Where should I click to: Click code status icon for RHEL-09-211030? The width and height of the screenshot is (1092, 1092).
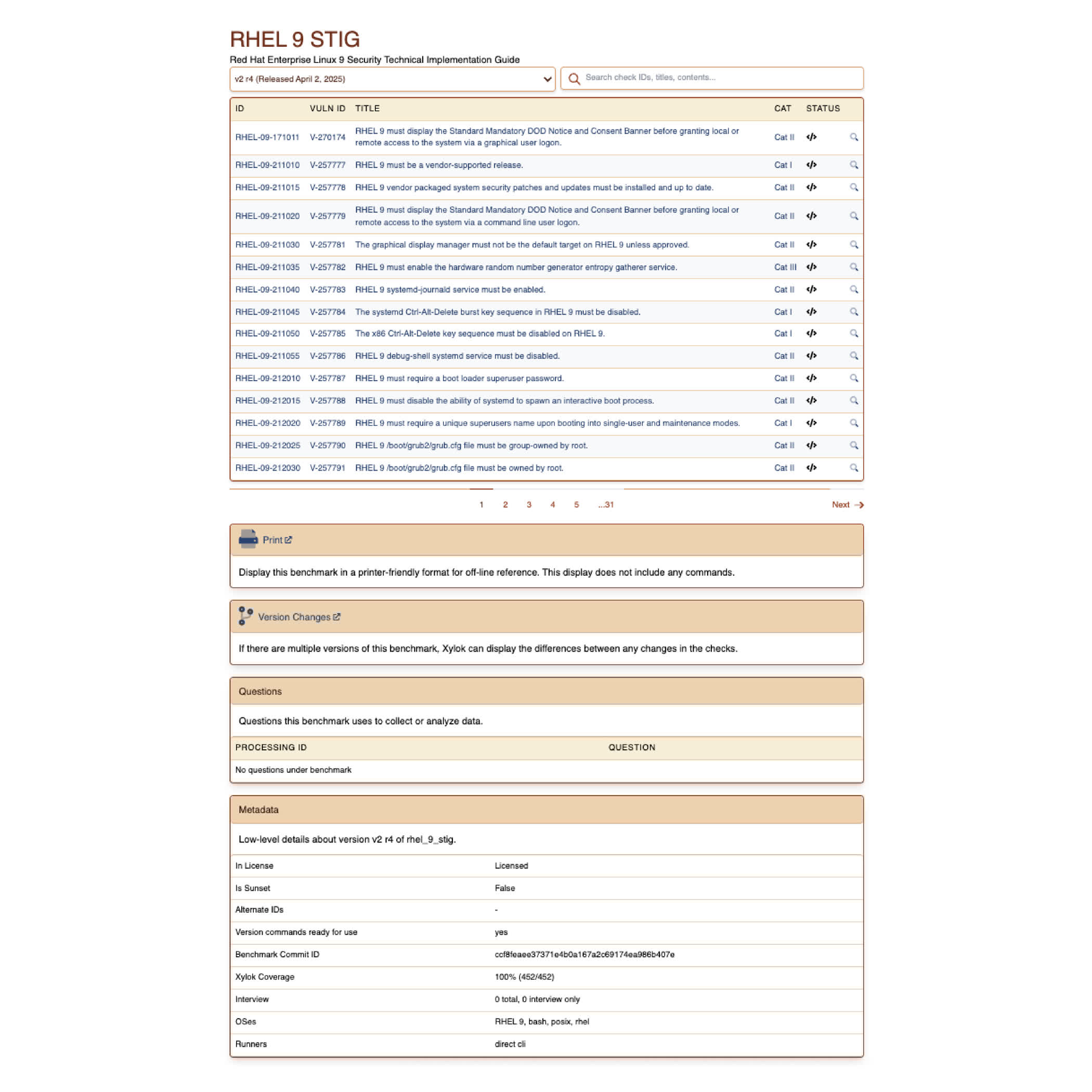(x=811, y=245)
